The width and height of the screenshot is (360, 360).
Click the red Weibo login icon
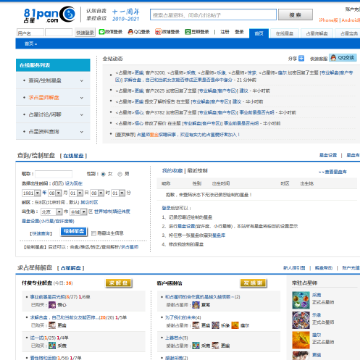click(158, 32)
